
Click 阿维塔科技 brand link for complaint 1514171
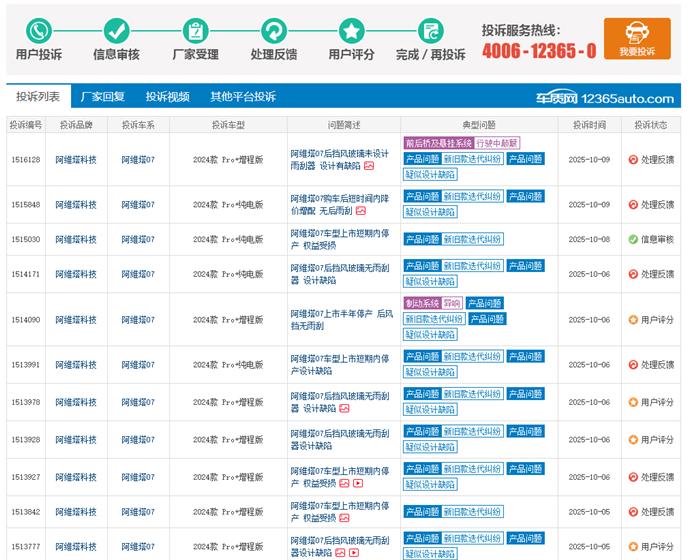[x=76, y=274]
